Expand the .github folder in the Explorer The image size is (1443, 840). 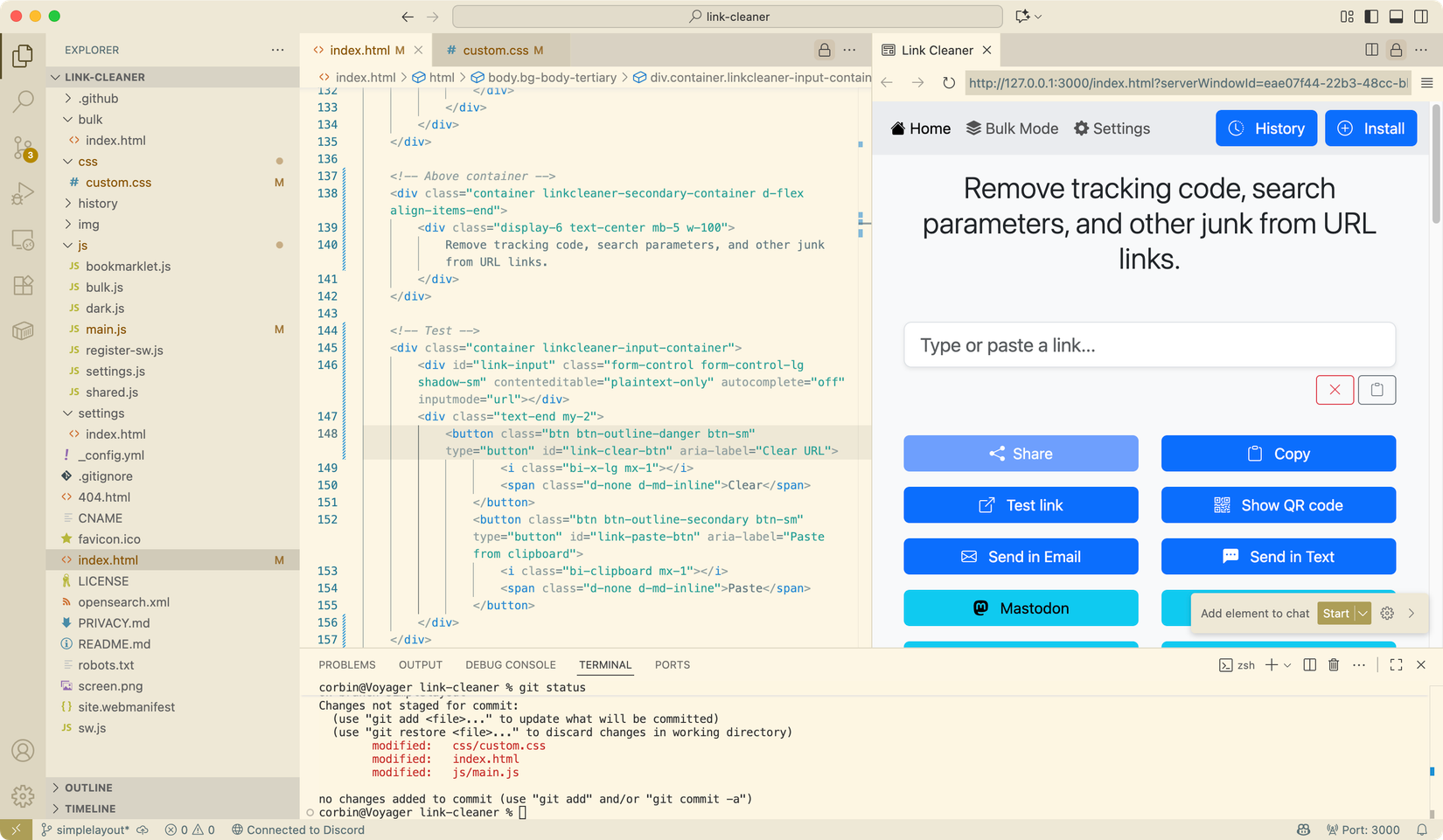pyautogui.click(x=97, y=98)
